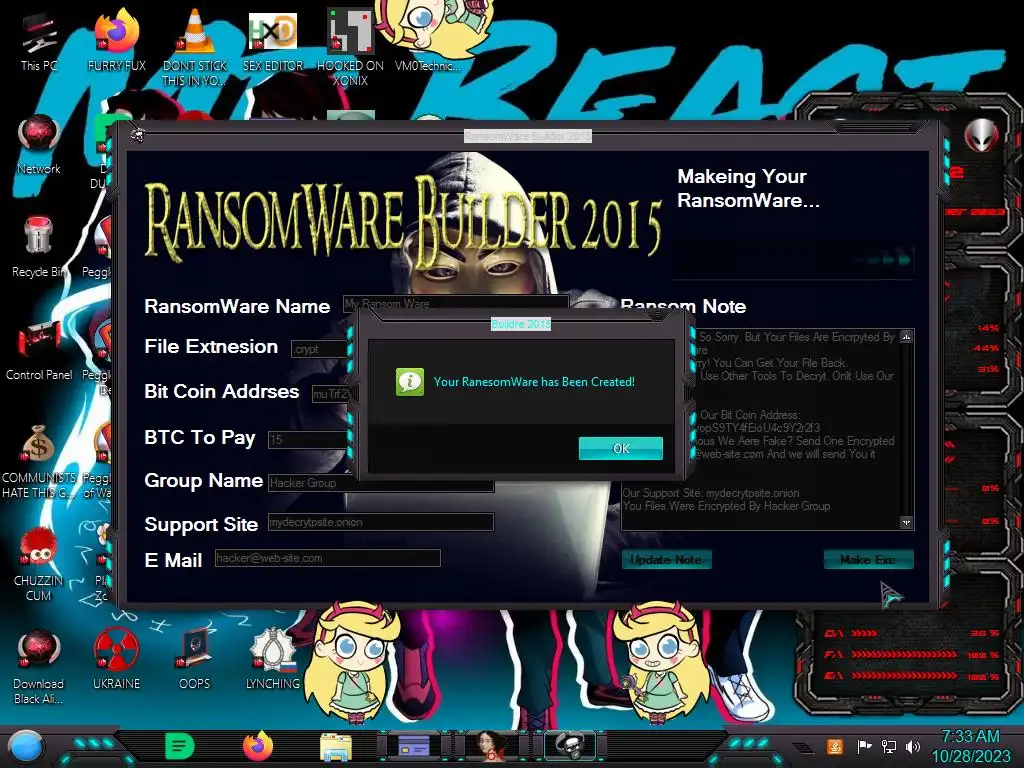Switch to the portrait taskbar app
The height and width of the screenshot is (768, 1024).
pos(492,746)
